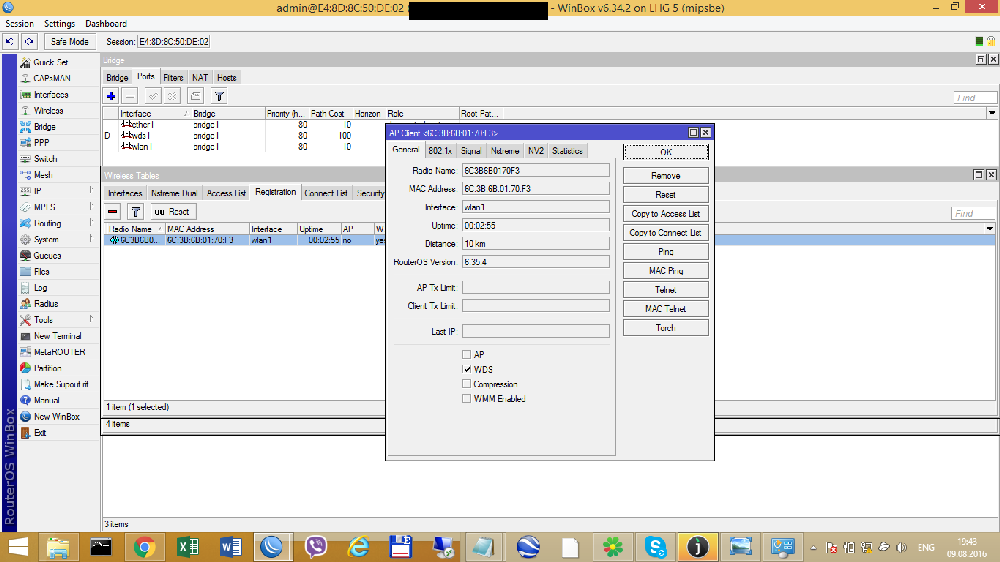Image resolution: width=1000 pixels, height=562 pixels.
Task: Expand the IP submenu
Action: (91, 191)
